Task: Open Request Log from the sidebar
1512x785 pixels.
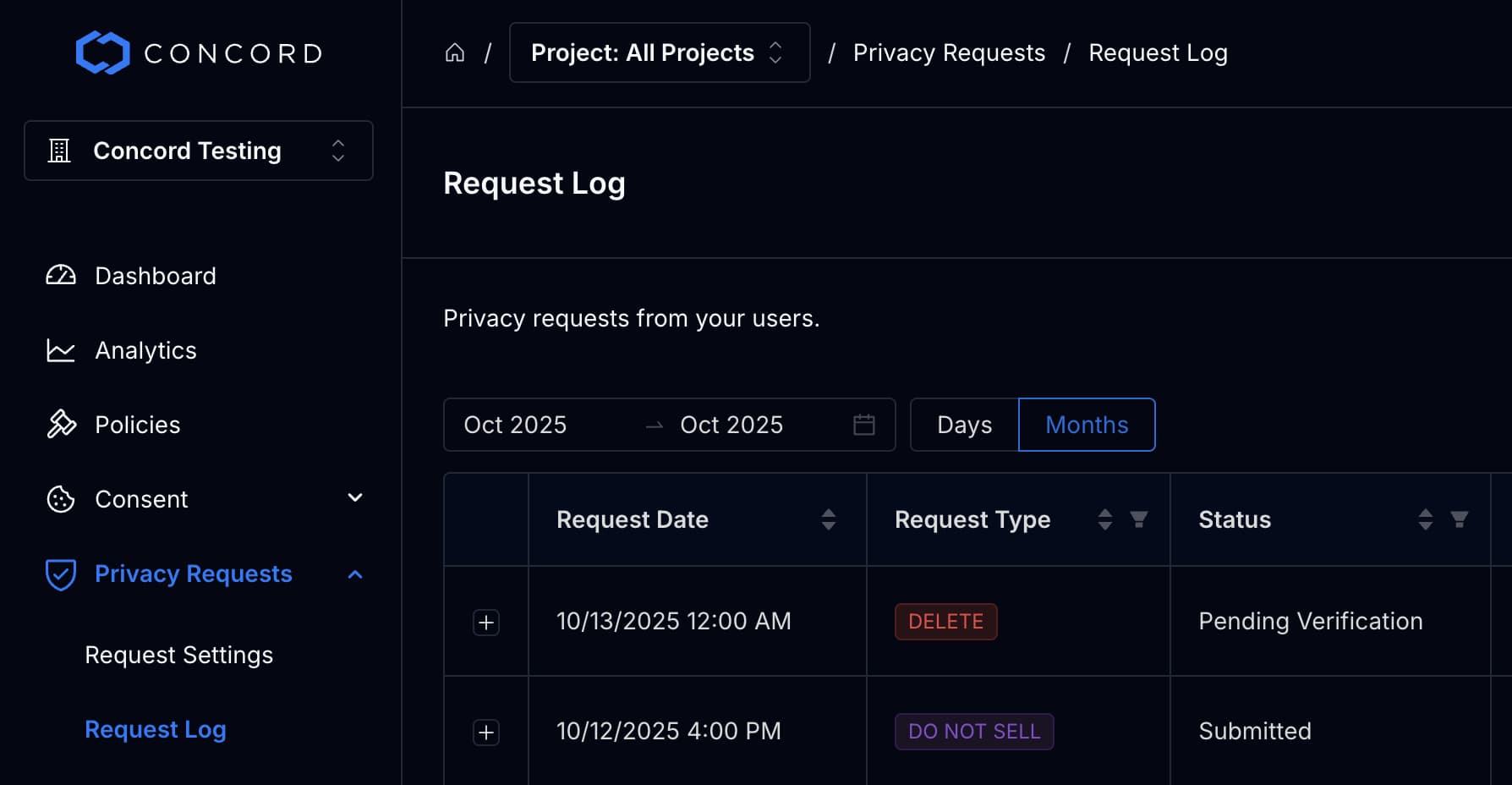Action: 156,728
